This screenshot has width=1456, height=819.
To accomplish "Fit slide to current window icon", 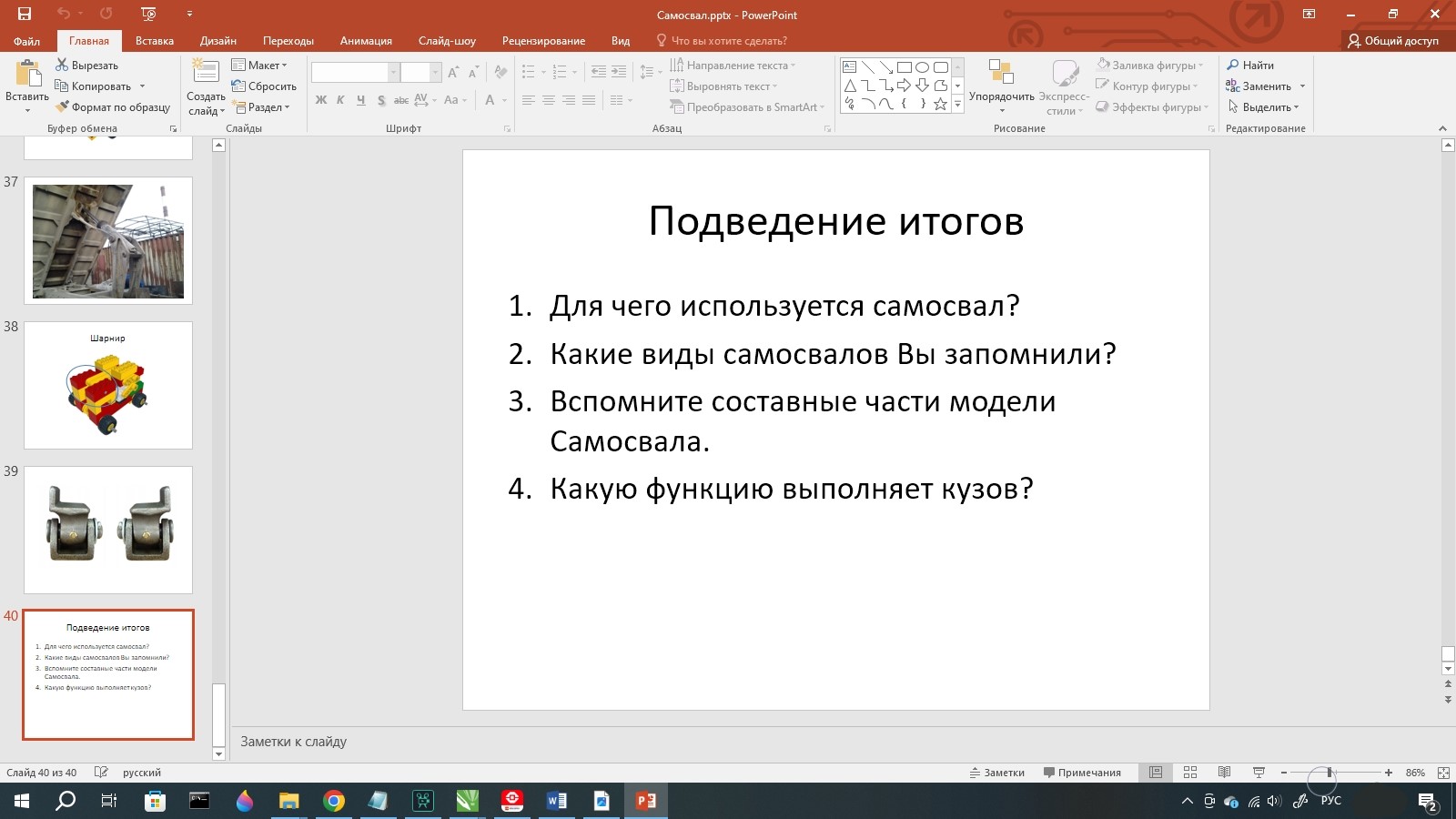I will (1443, 773).
